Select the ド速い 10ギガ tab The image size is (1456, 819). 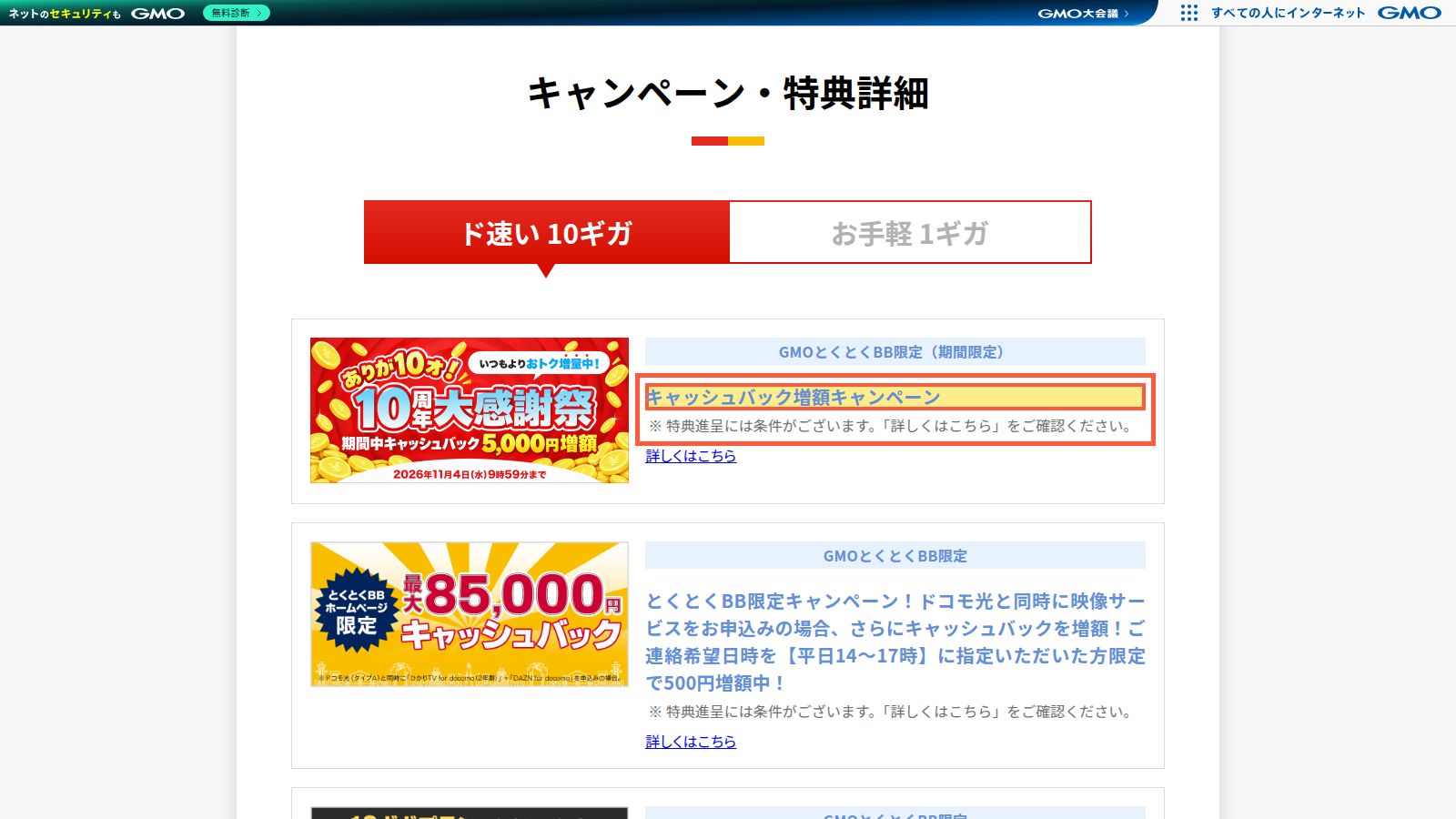coord(546,233)
